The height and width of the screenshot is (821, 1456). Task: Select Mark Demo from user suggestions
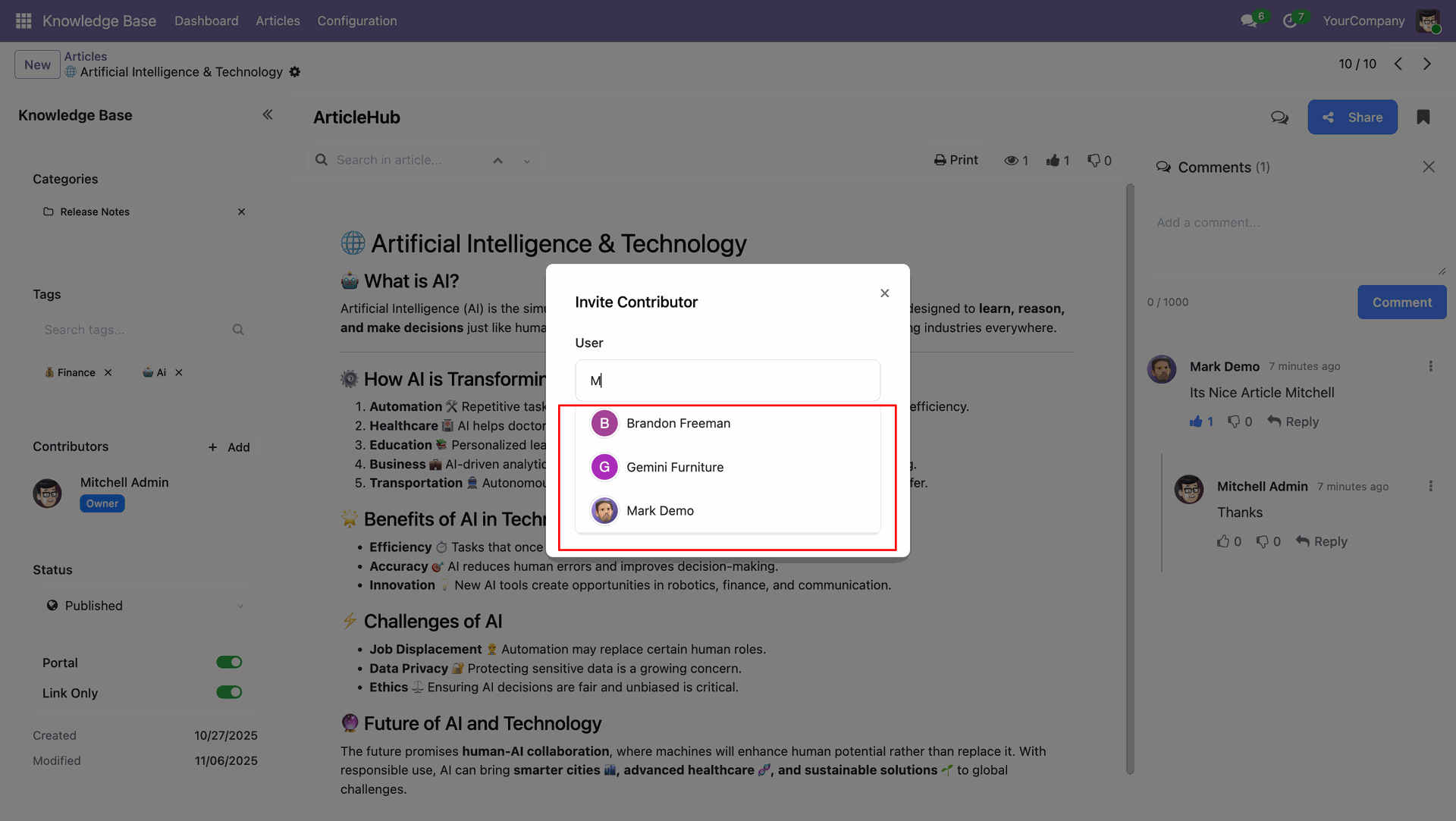(660, 511)
